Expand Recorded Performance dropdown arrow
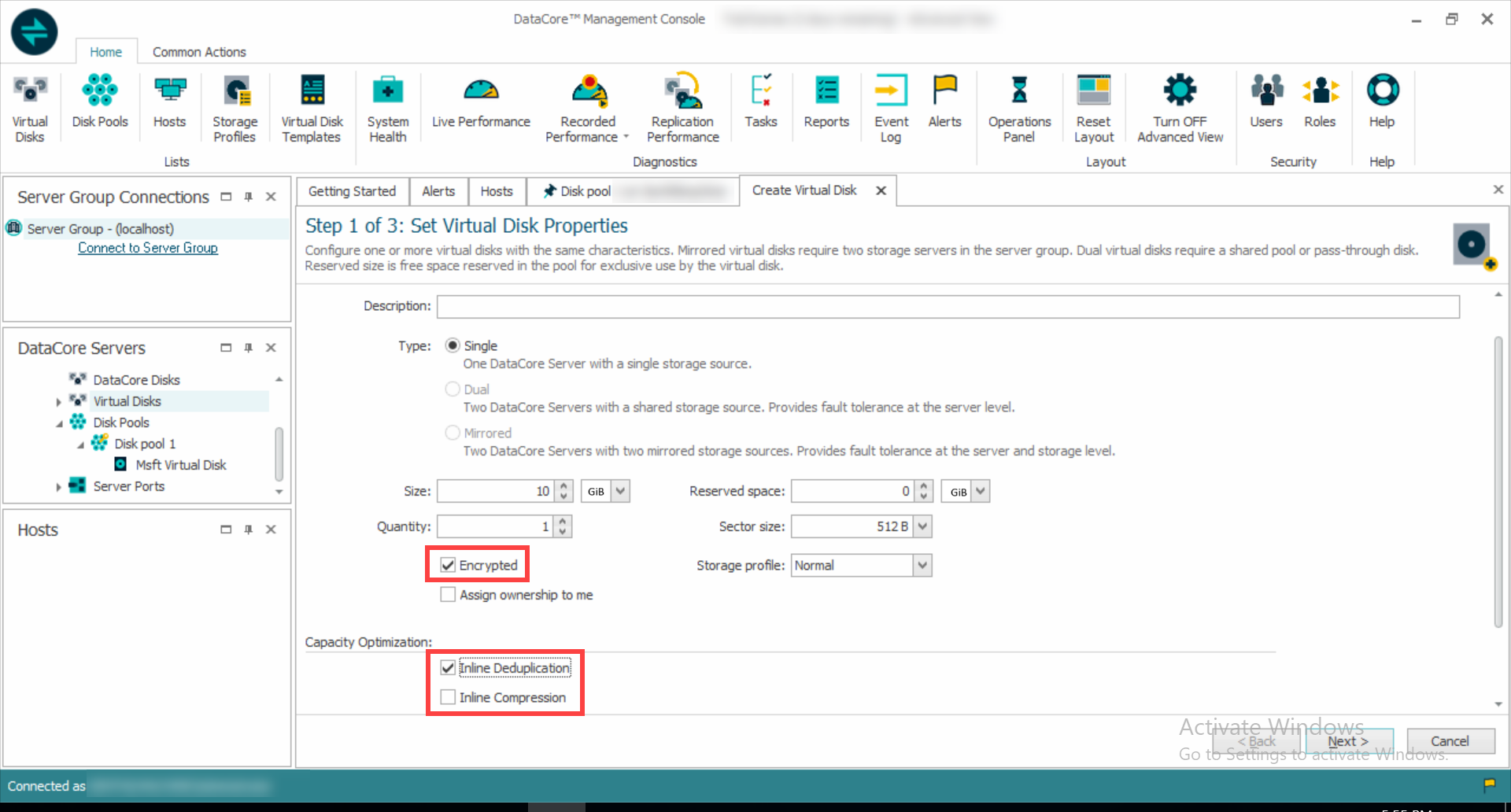Image resolution: width=1511 pixels, height=812 pixels. (x=626, y=137)
